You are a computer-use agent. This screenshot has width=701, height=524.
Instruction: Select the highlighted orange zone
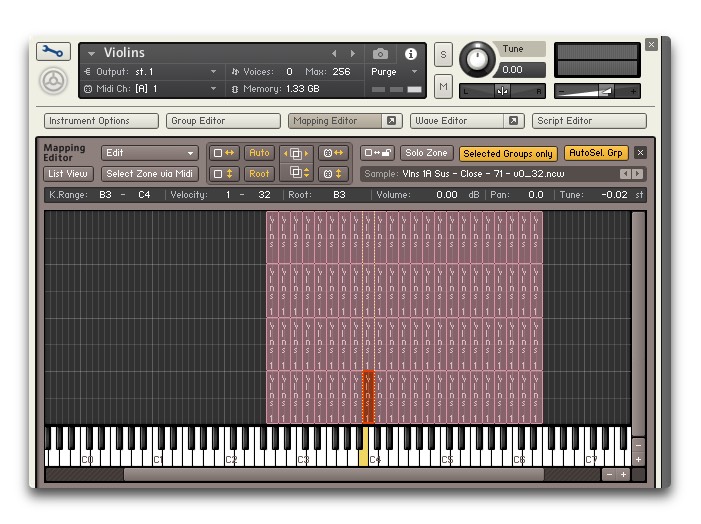pos(368,397)
